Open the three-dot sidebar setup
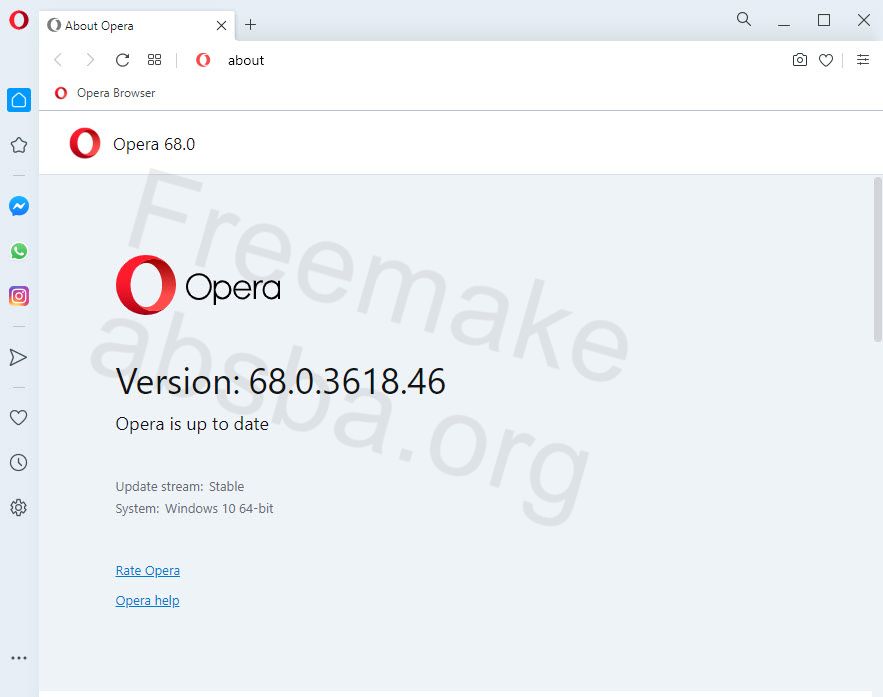Image resolution: width=883 pixels, height=697 pixels. (19, 658)
